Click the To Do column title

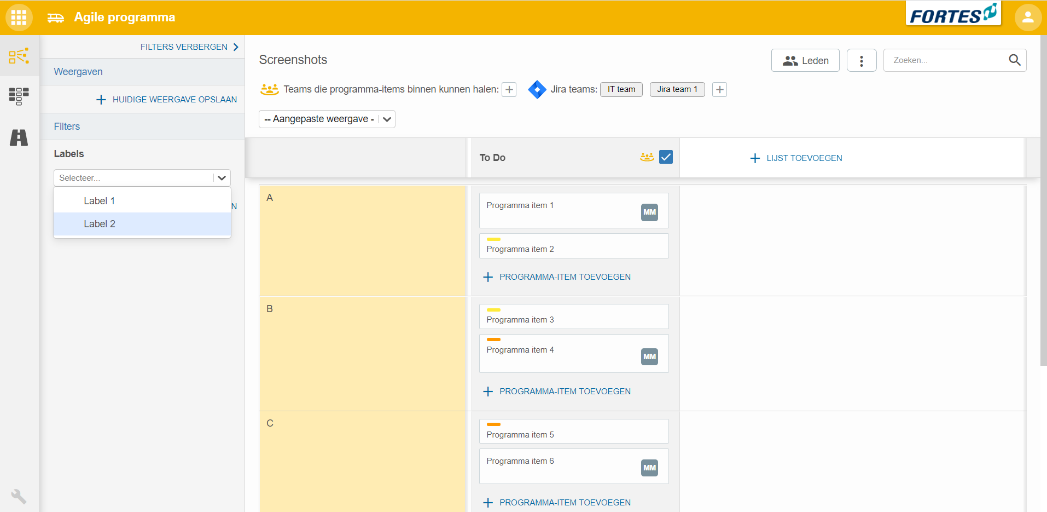(x=492, y=158)
